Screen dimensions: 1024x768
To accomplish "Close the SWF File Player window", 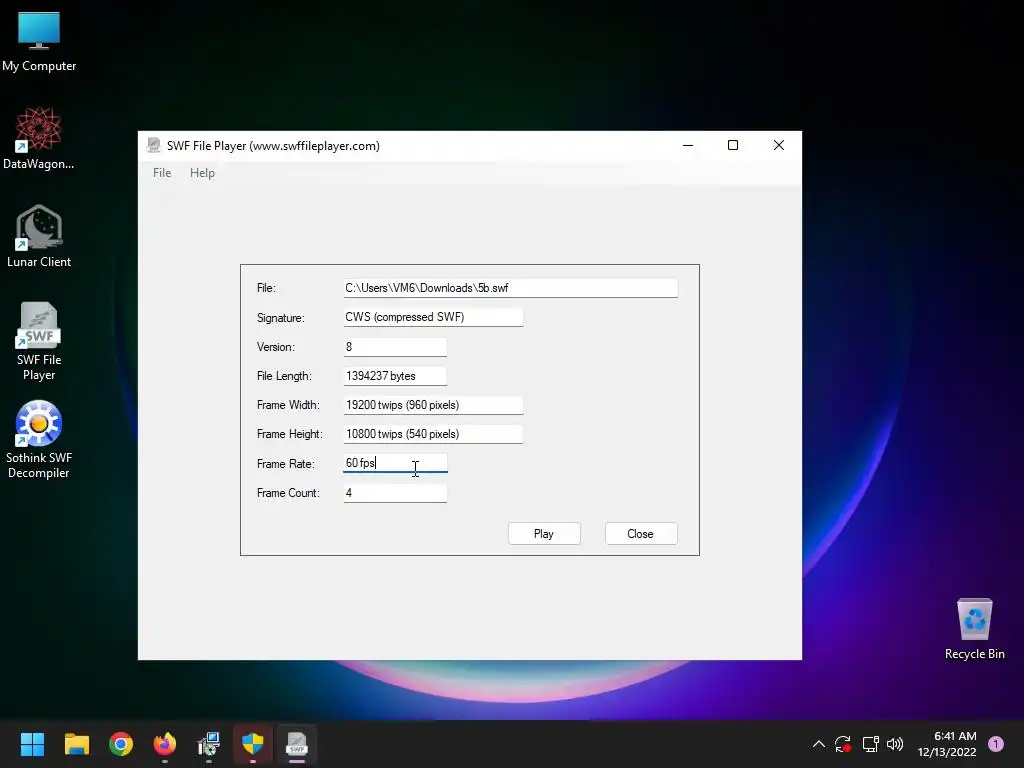I will [778, 145].
